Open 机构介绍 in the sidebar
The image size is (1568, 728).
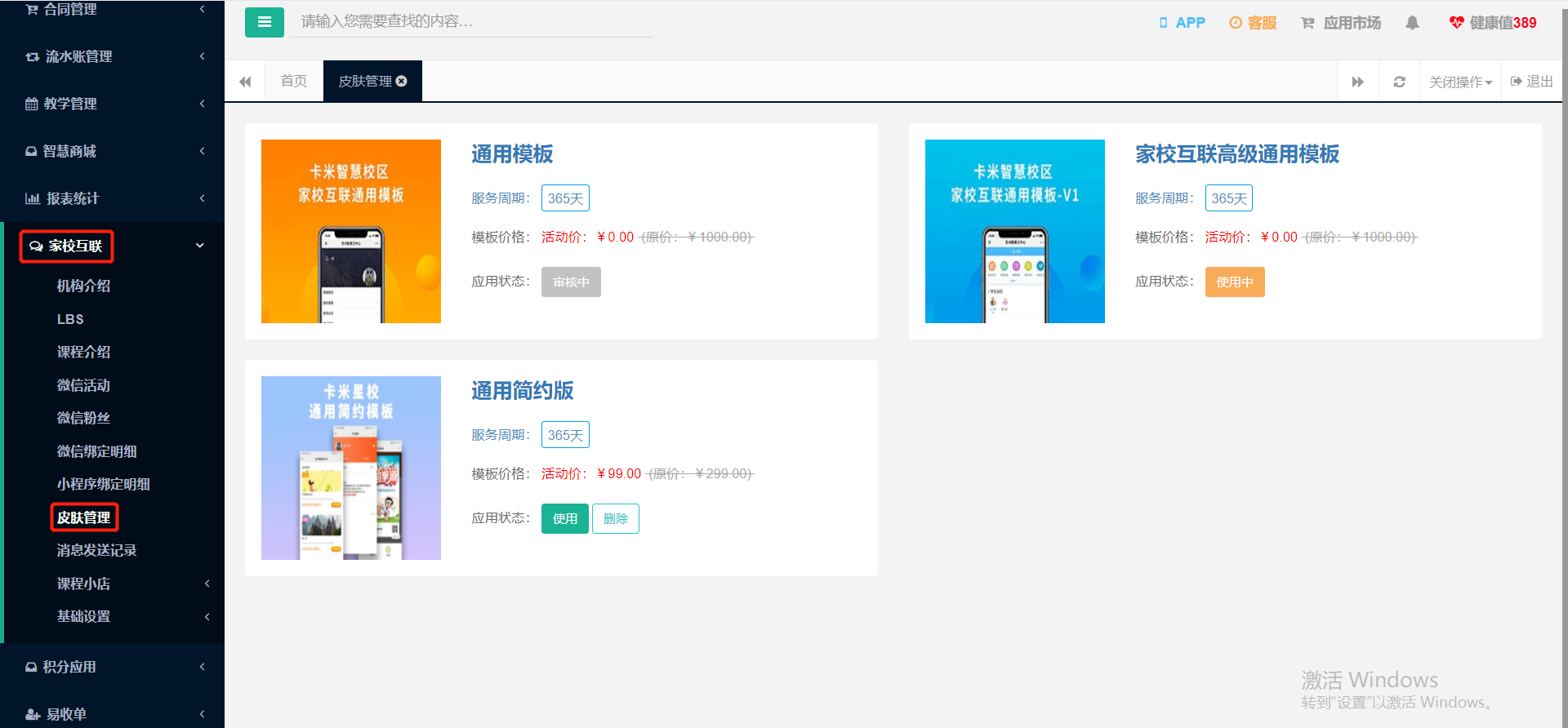pos(83,286)
